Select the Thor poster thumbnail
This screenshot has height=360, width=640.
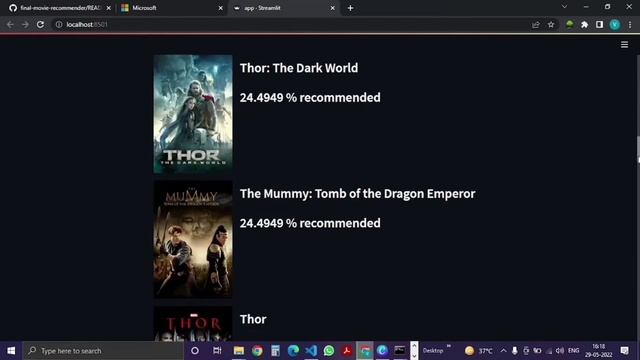point(193,324)
